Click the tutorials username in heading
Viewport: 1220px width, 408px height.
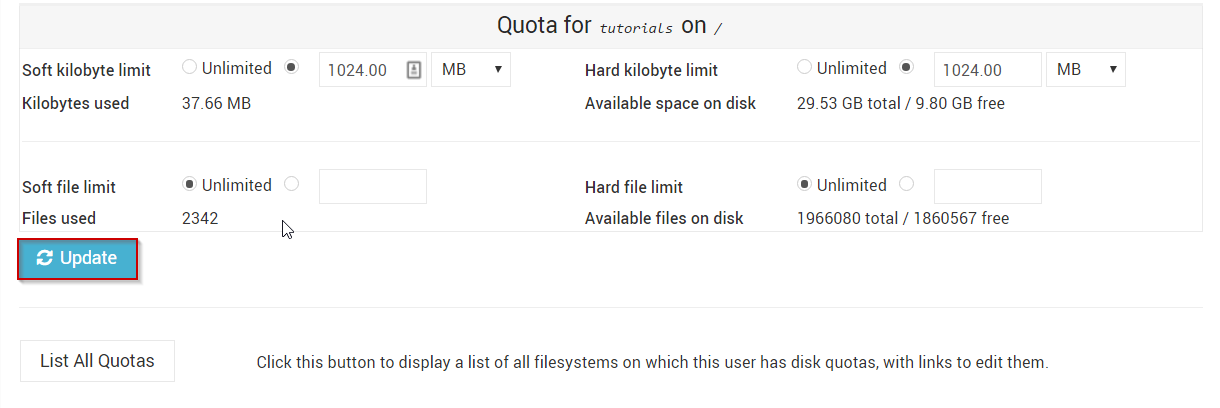(x=636, y=28)
